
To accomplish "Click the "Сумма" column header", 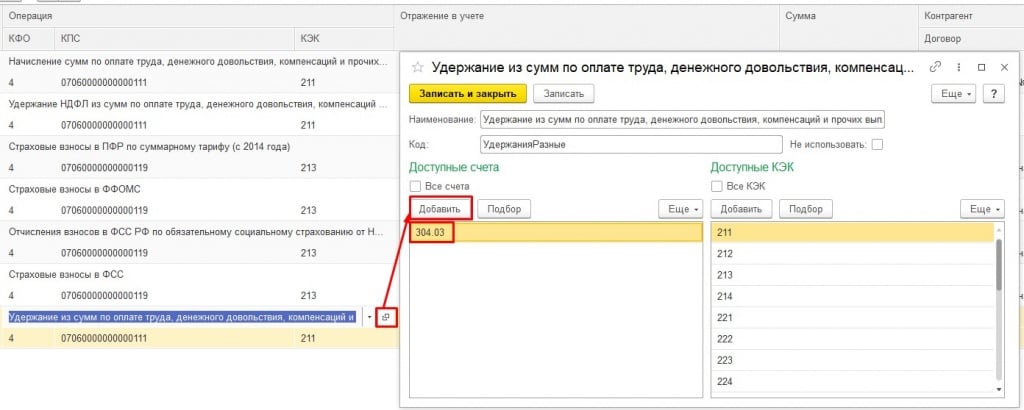I will 800,17.
